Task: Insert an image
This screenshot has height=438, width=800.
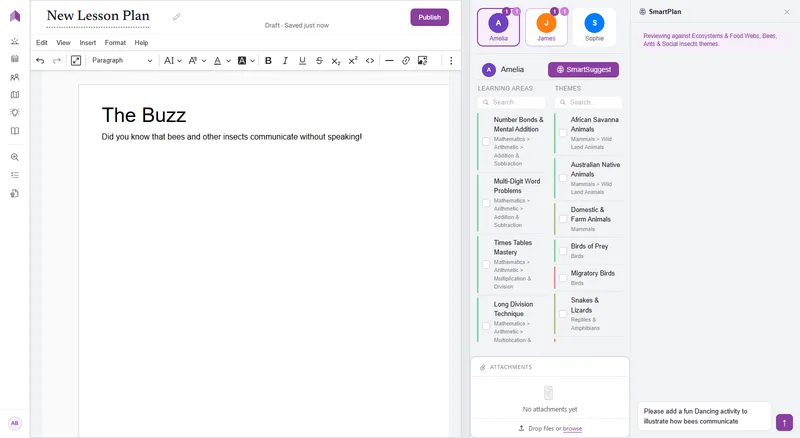Action: click(422, 61)
